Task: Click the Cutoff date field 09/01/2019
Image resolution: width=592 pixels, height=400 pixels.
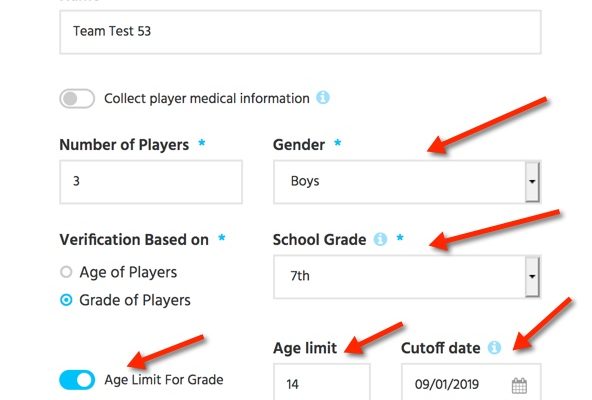Action: (x=471, y=382)
